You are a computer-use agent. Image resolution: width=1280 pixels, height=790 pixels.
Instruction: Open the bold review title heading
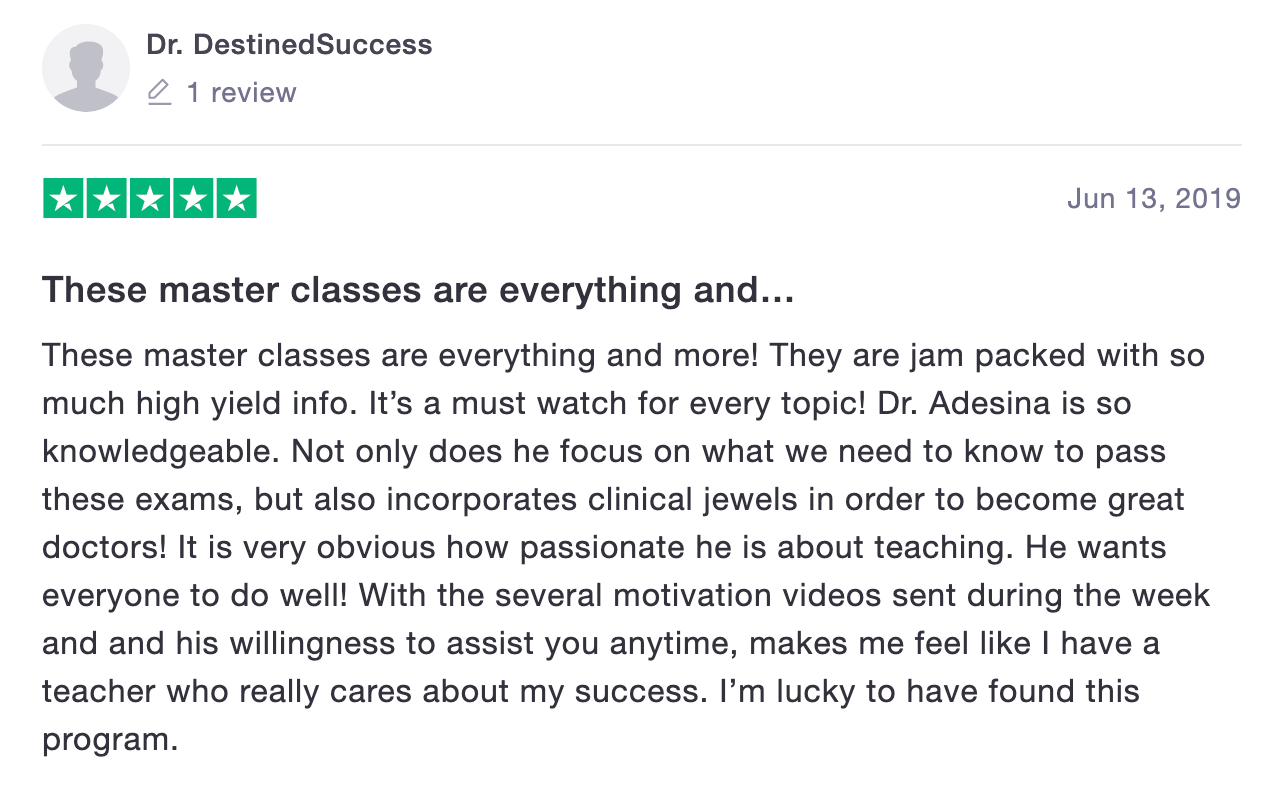pos(418,291)
